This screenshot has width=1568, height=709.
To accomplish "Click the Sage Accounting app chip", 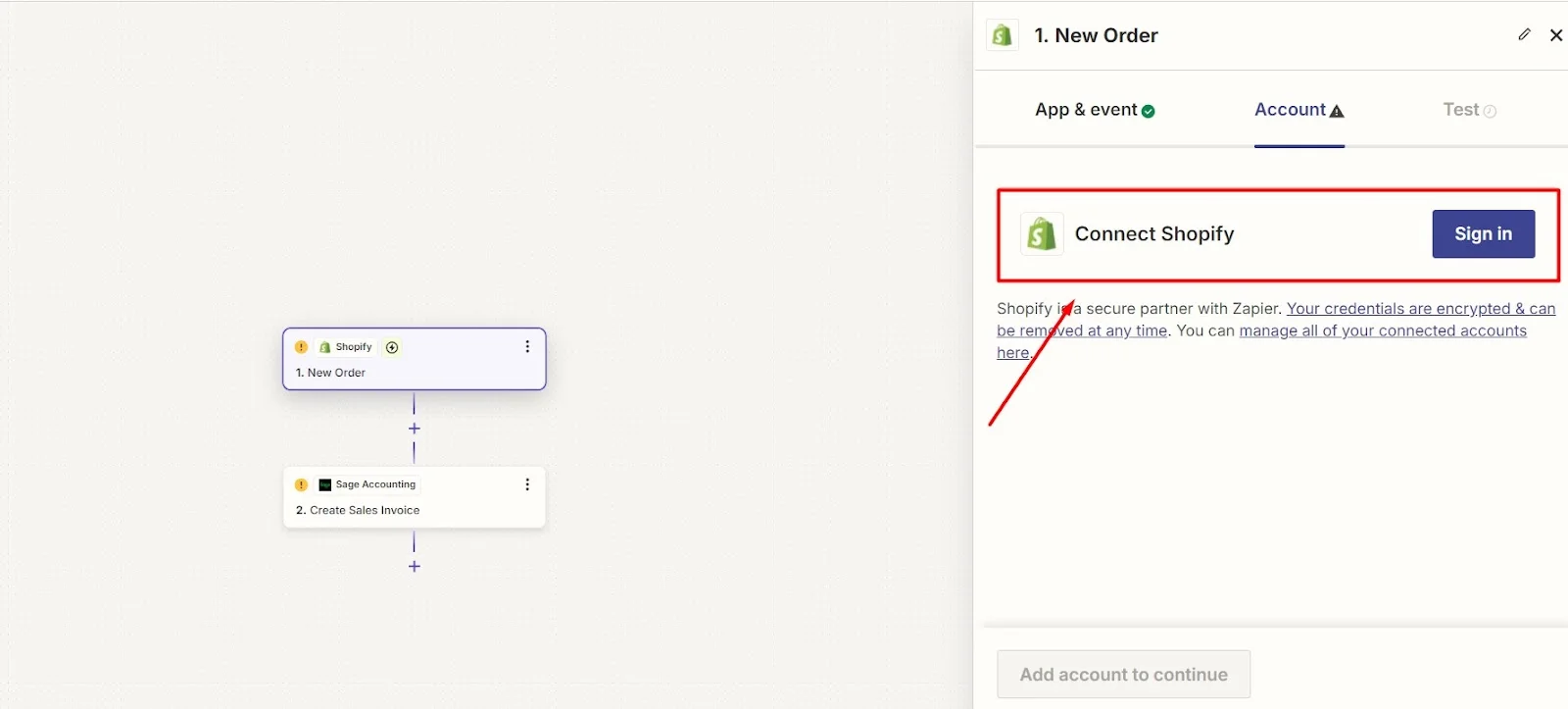I will point(367,484).
